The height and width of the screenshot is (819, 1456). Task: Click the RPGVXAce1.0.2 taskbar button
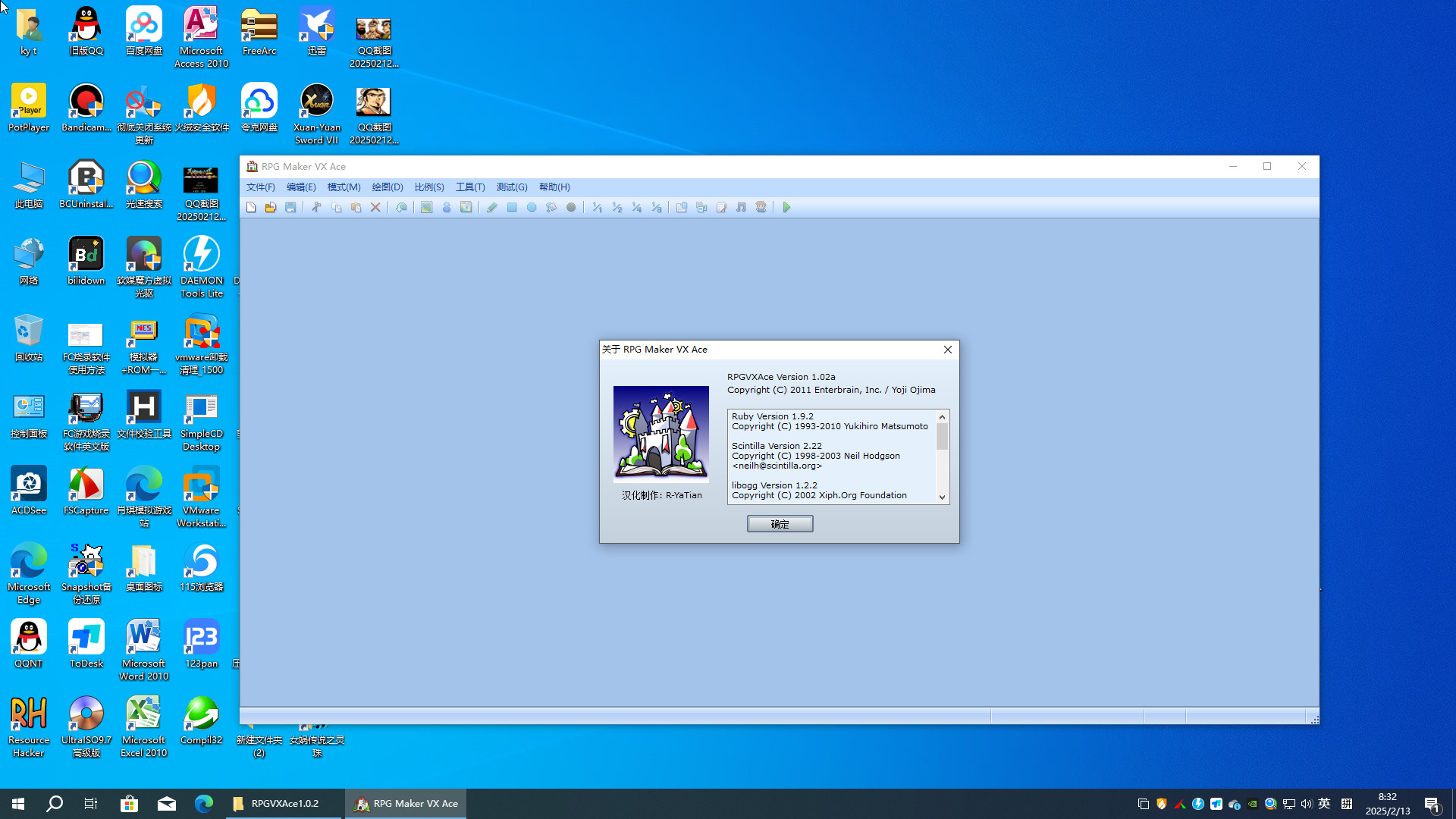[x=284, y=804]
